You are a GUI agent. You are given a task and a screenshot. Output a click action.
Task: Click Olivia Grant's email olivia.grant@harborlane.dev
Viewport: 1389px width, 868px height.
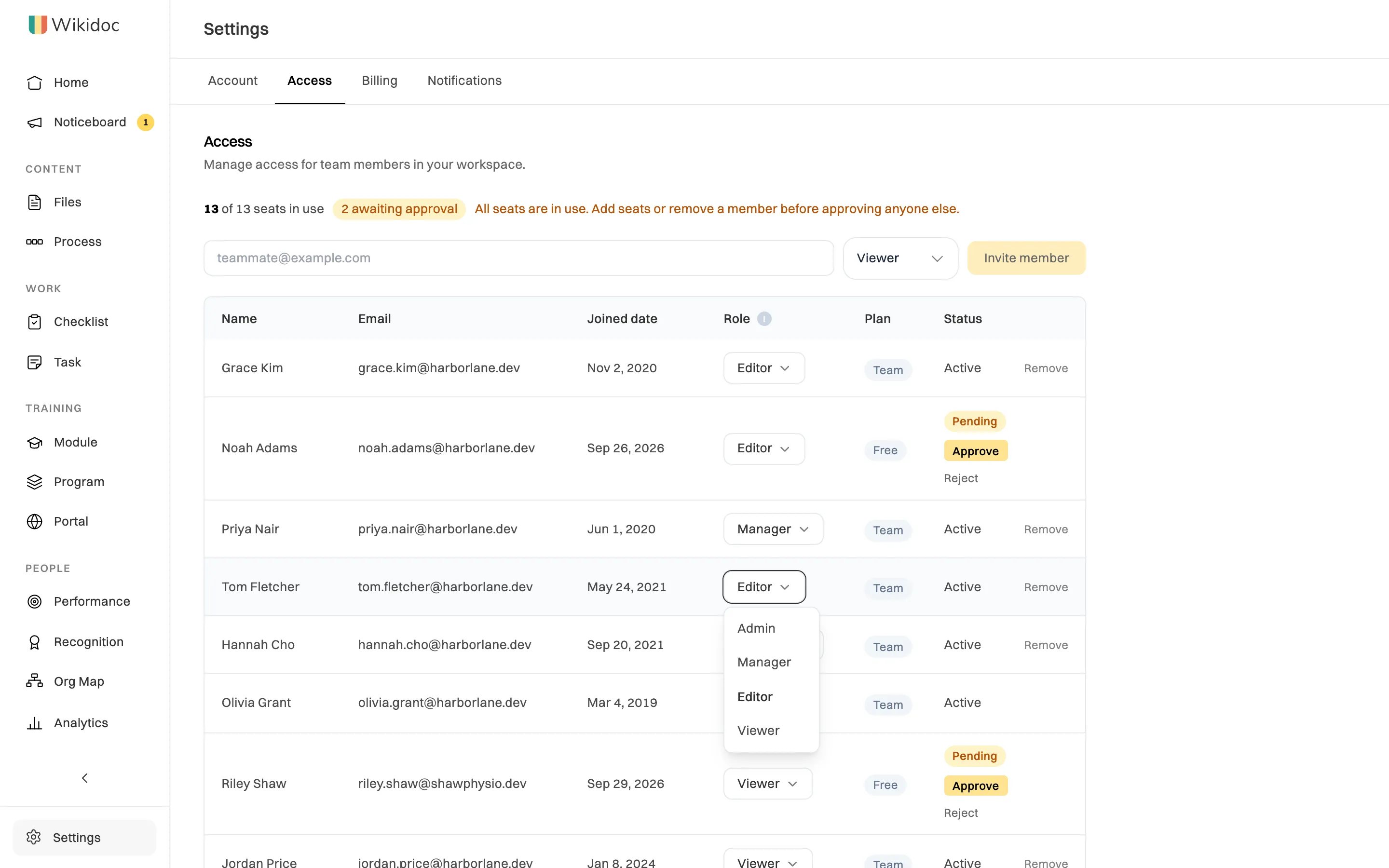point(442,703)
